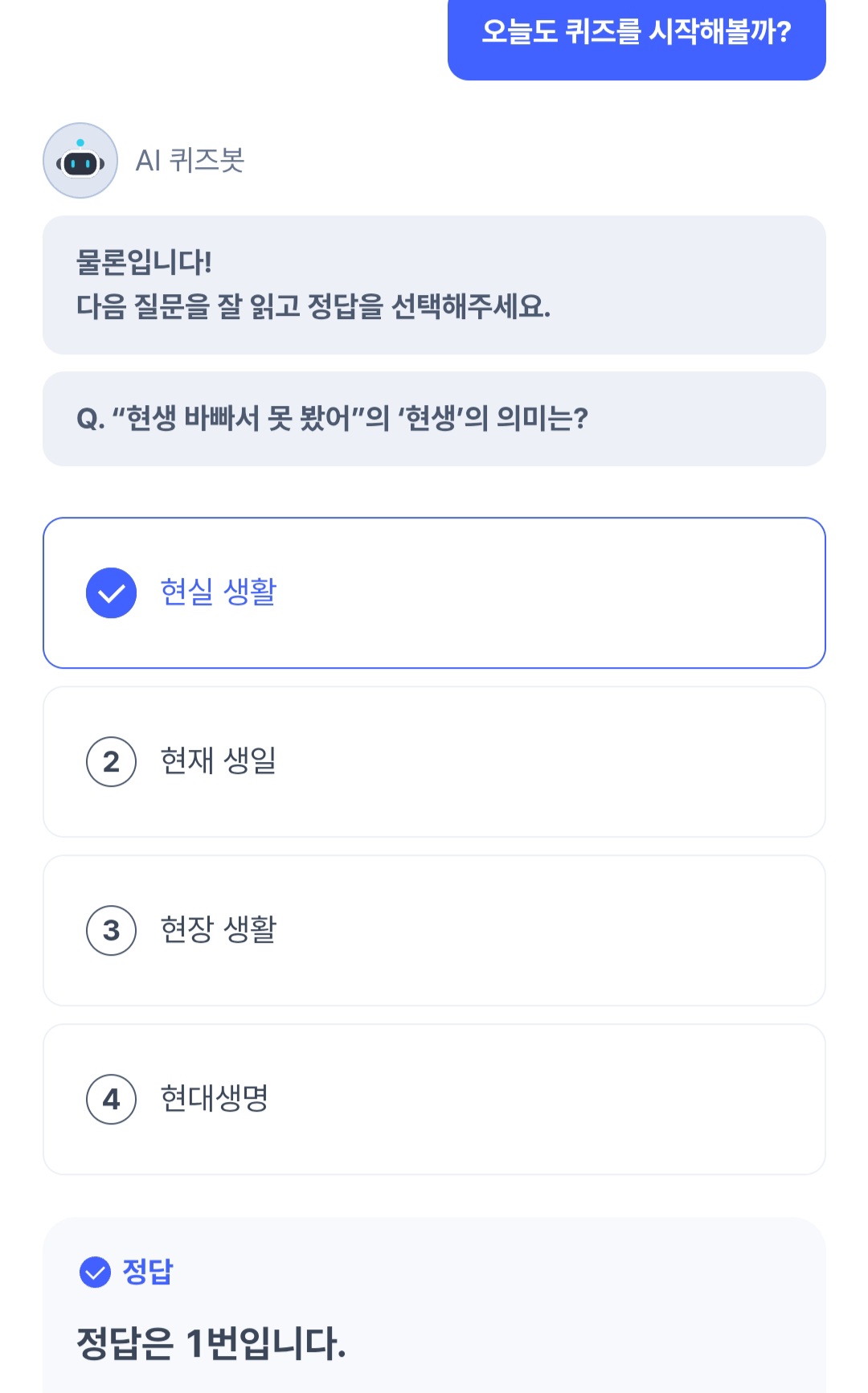Click the blue checkmark circle beside 현실 생활

pos(111,593)
